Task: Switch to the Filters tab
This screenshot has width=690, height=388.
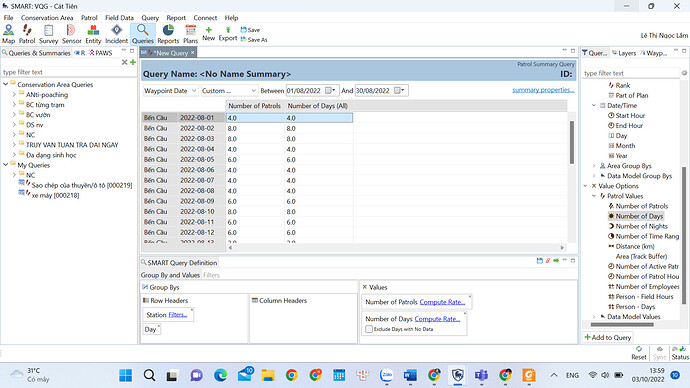Action: [211, 275]
